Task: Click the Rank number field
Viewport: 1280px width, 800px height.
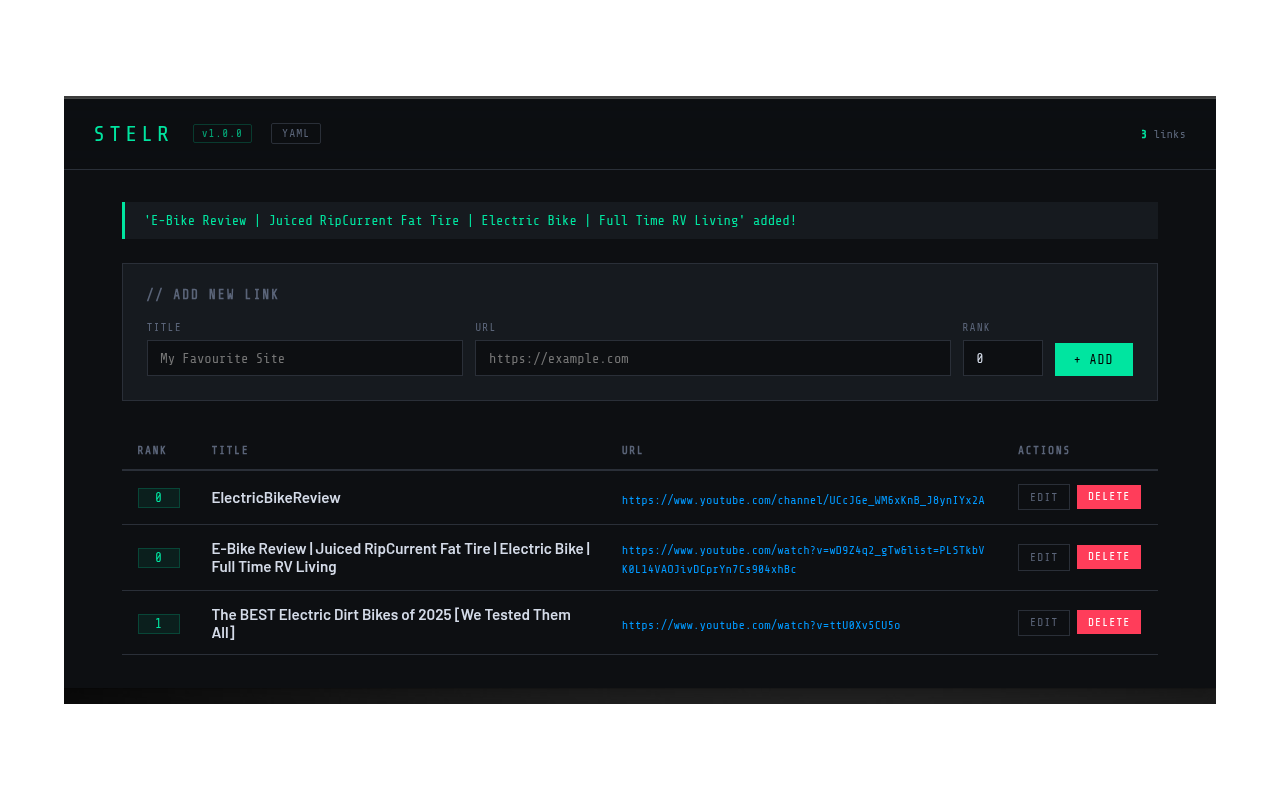Action: tap(1003, 358)
